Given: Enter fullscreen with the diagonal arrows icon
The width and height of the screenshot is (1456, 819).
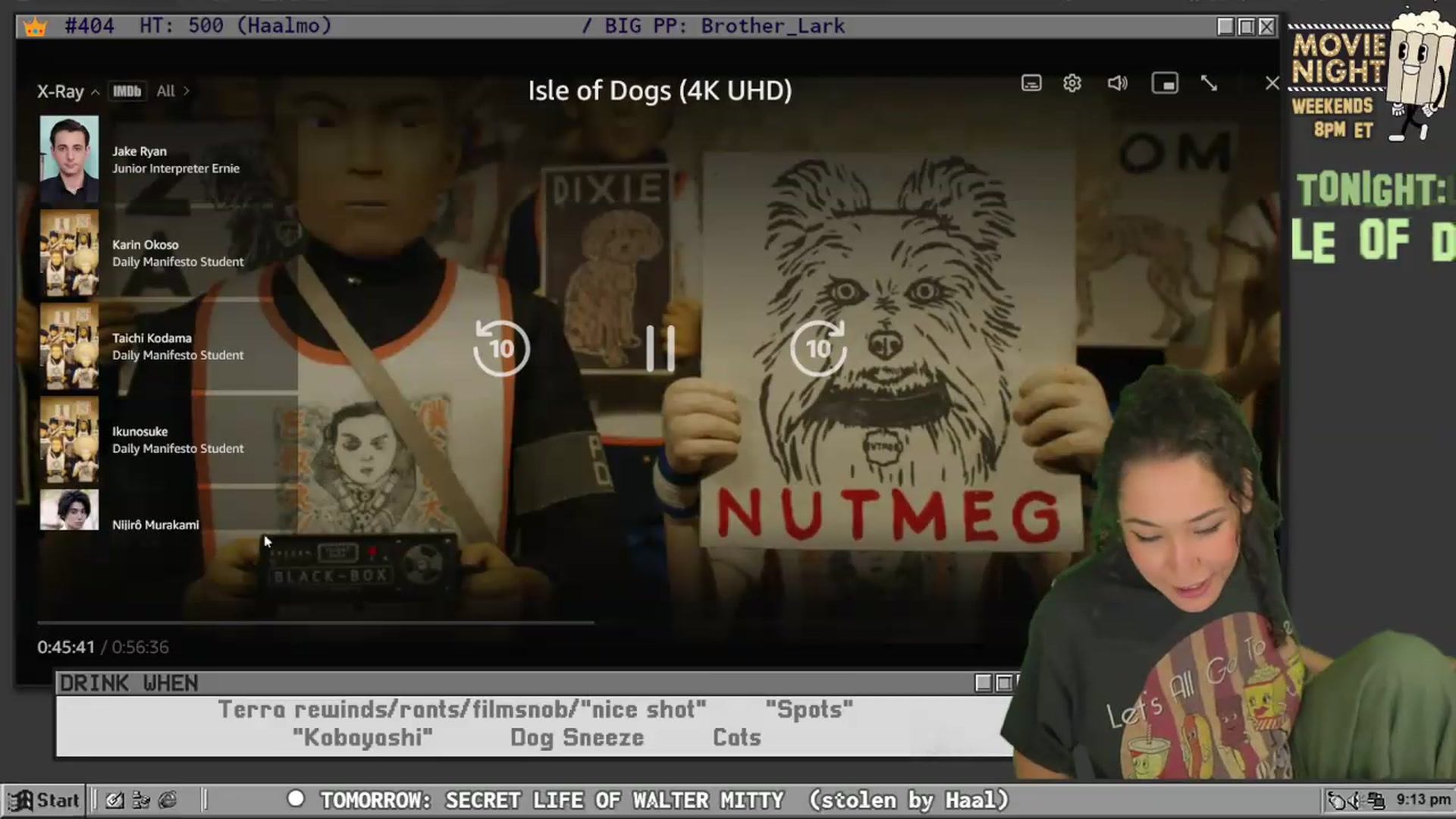Looking at the screenshot, I should point(1210,83).
